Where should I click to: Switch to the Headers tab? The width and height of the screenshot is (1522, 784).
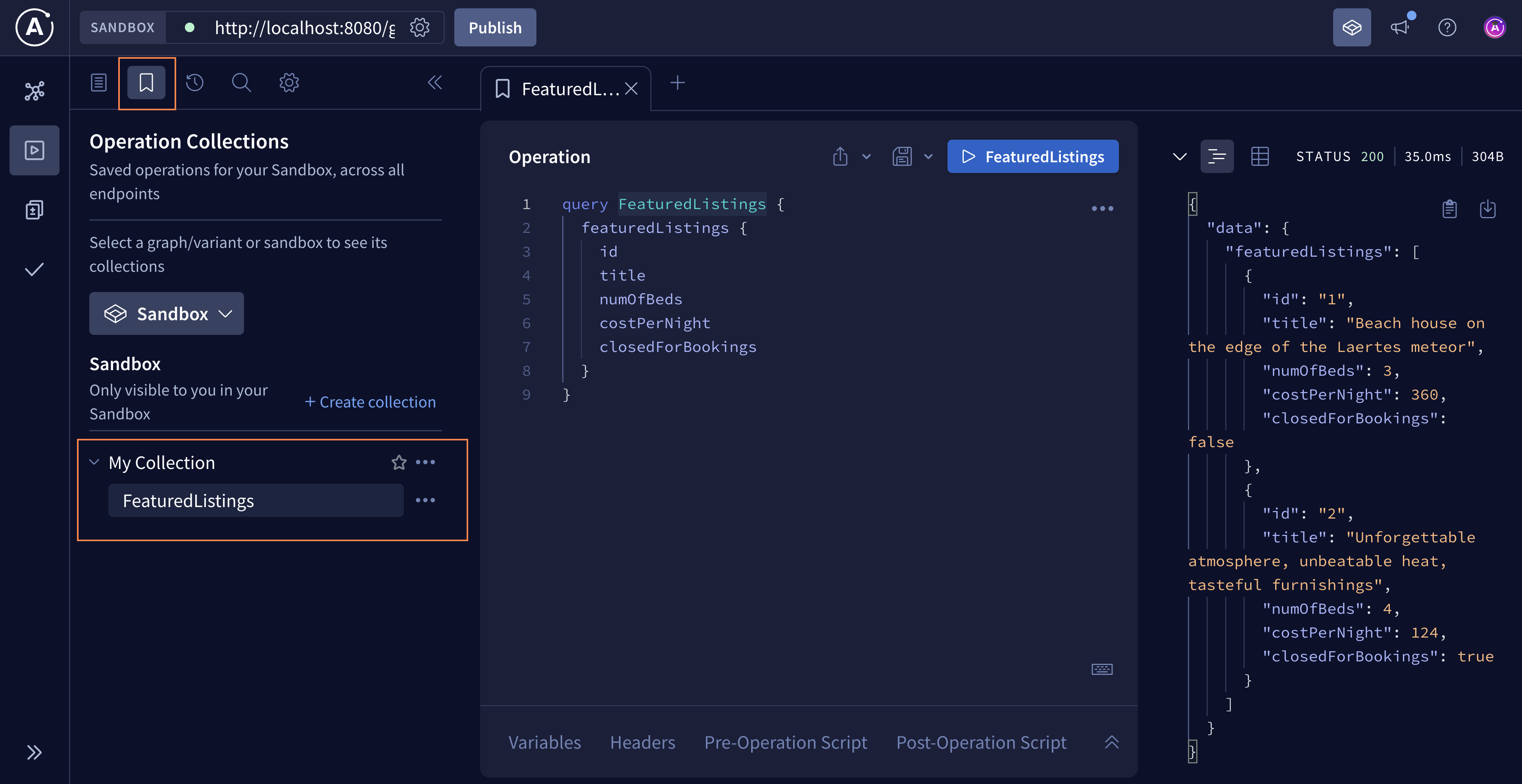[642, 743]
